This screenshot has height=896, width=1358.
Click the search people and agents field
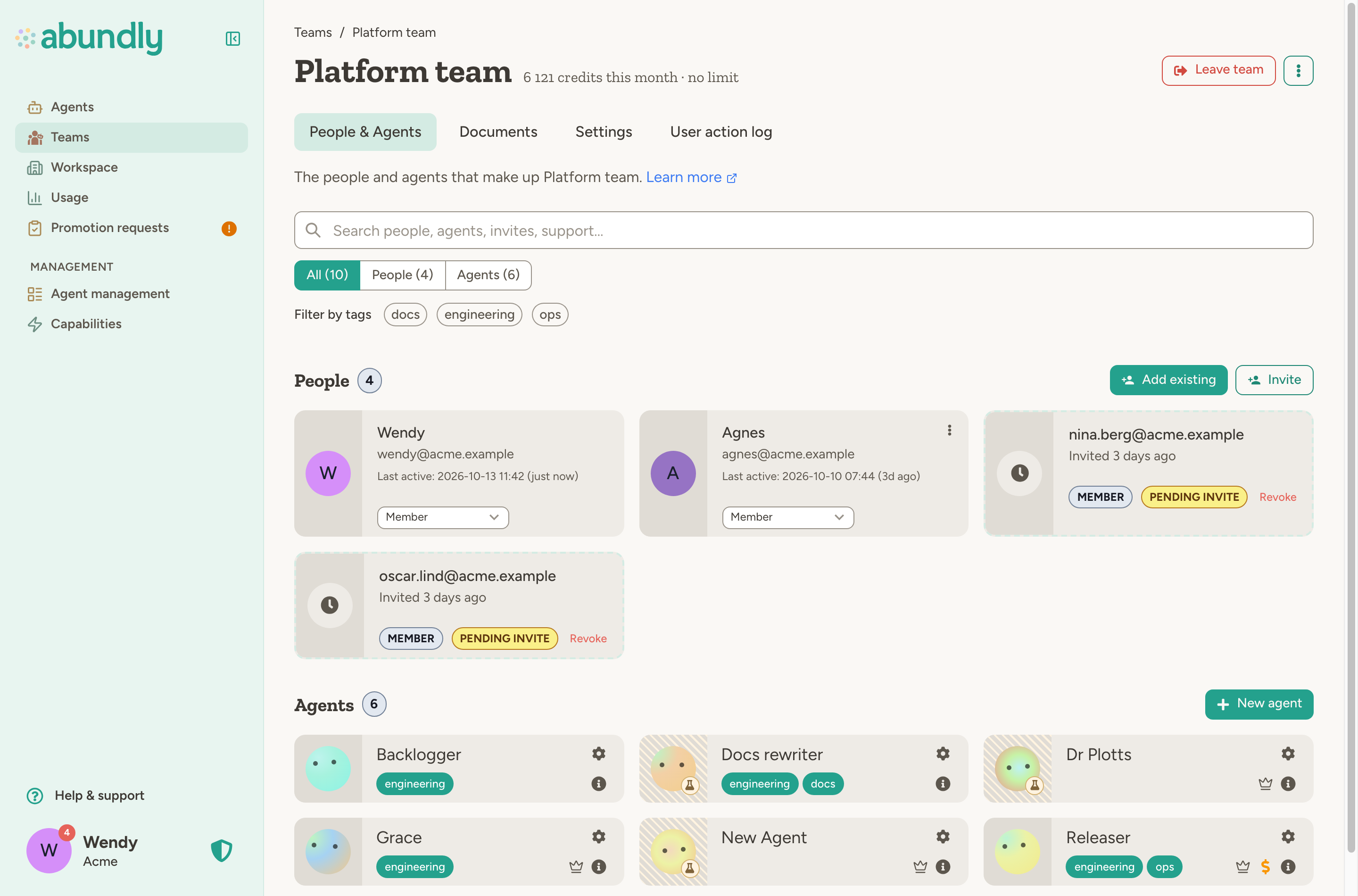coord(803,230)
